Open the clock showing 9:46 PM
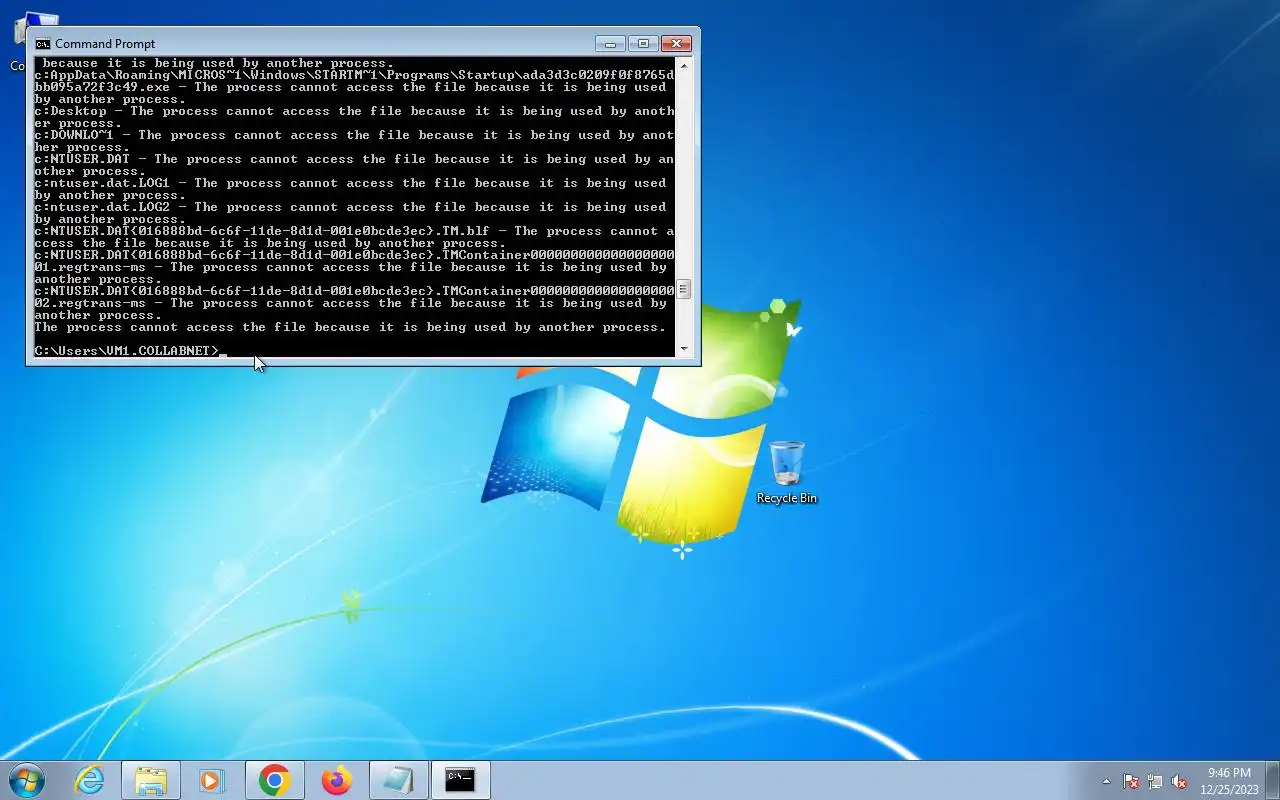 tap(1229, 781)
